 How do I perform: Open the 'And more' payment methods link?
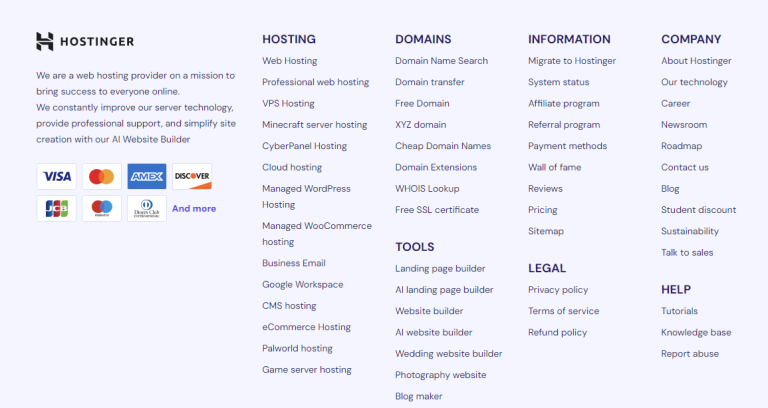coord(194,209)
